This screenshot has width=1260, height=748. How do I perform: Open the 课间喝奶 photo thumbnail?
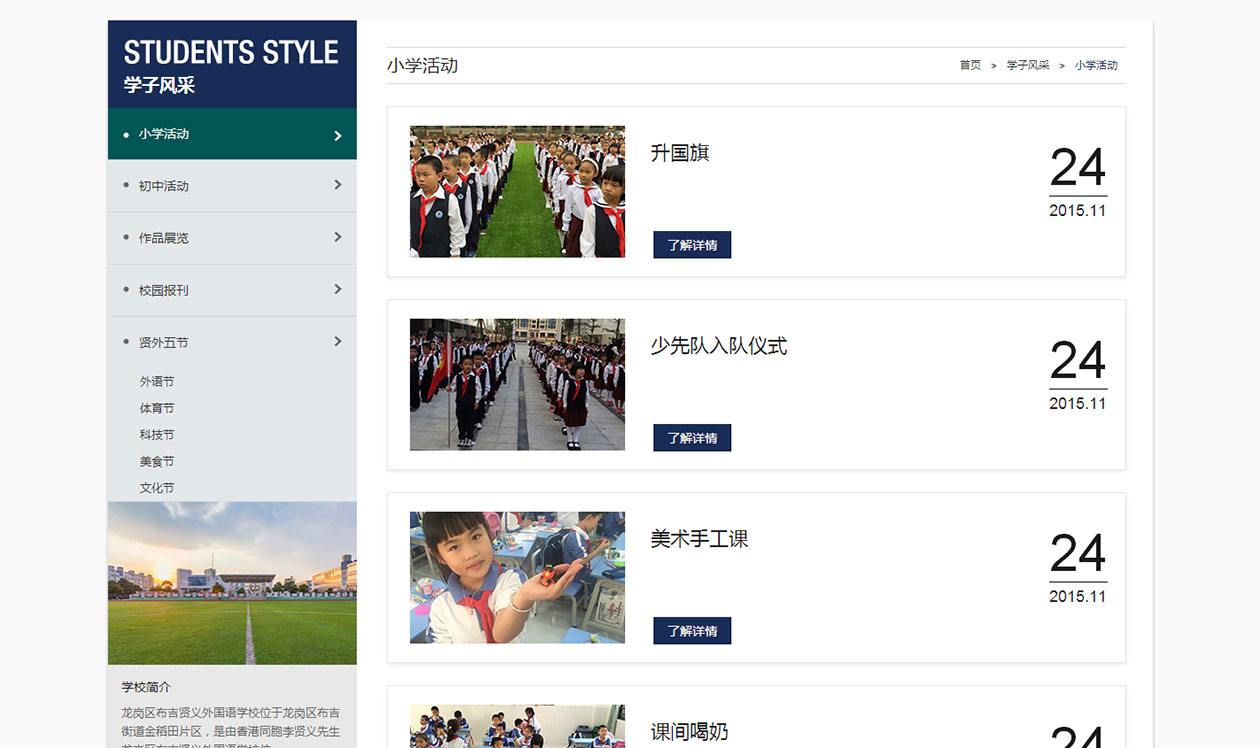click(x=517, y=726)
